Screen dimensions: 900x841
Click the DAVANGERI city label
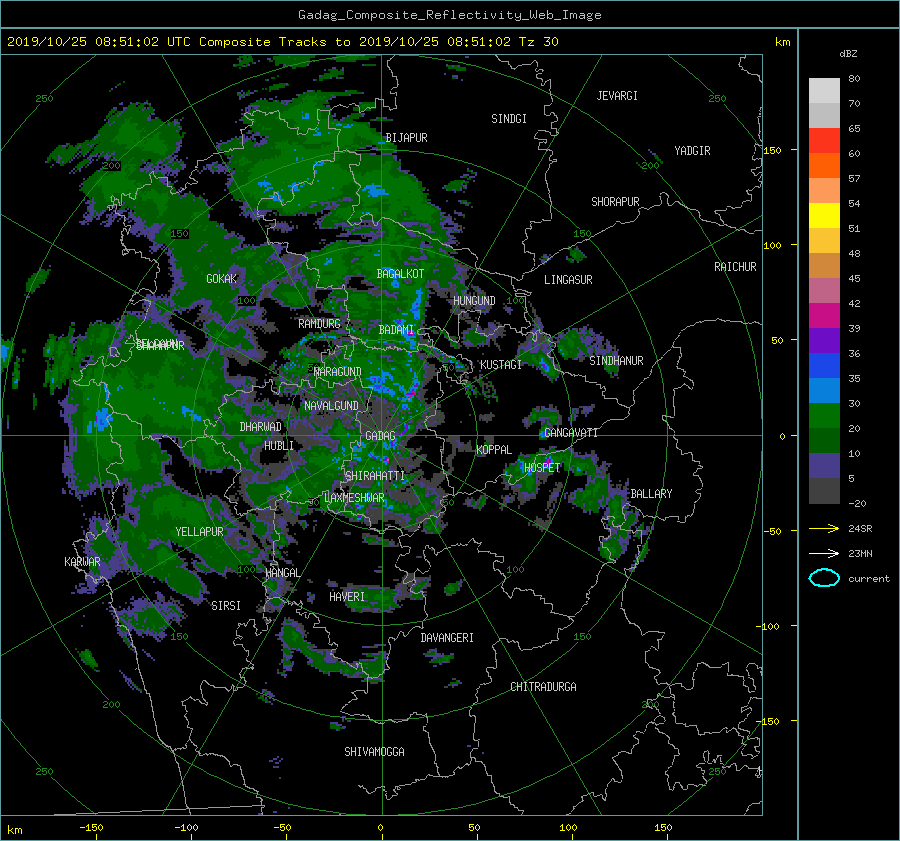447,638
